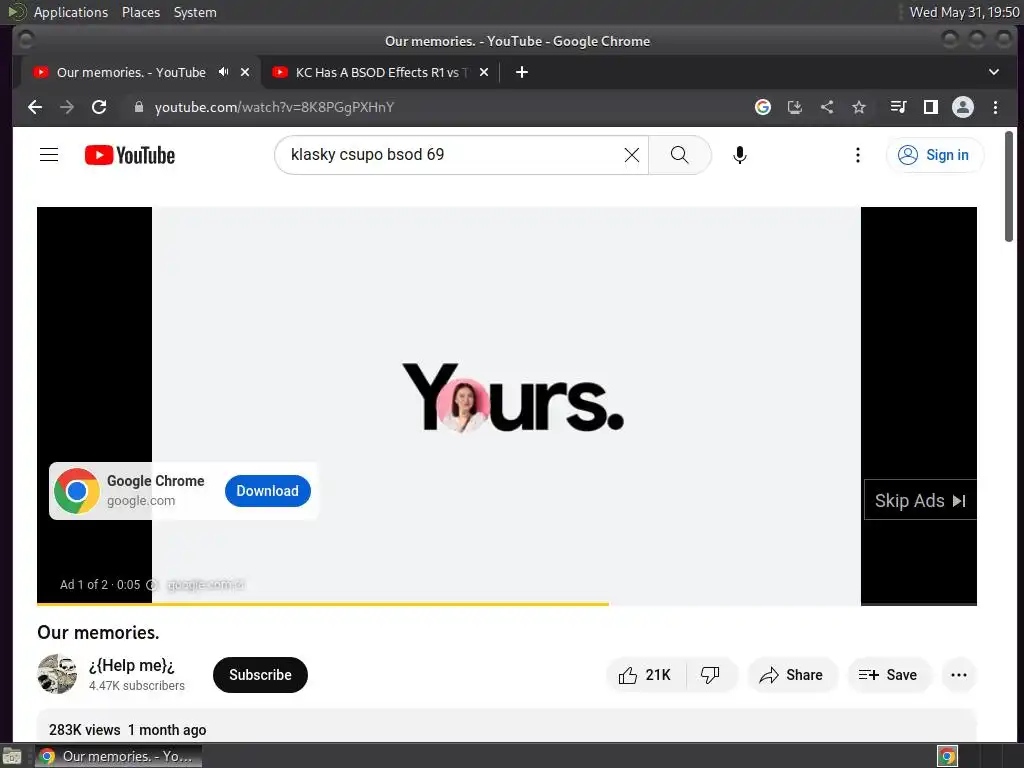Click taskbar 'Our memories. - Yo...' window
Image resolution: width=1024 pixels, height=768 pixels.
click(118, 756)
